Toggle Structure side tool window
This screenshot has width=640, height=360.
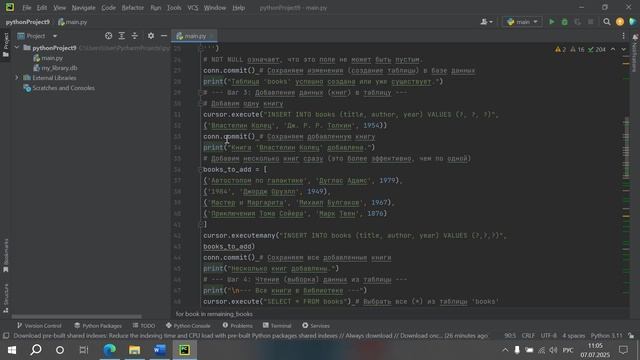5,298
